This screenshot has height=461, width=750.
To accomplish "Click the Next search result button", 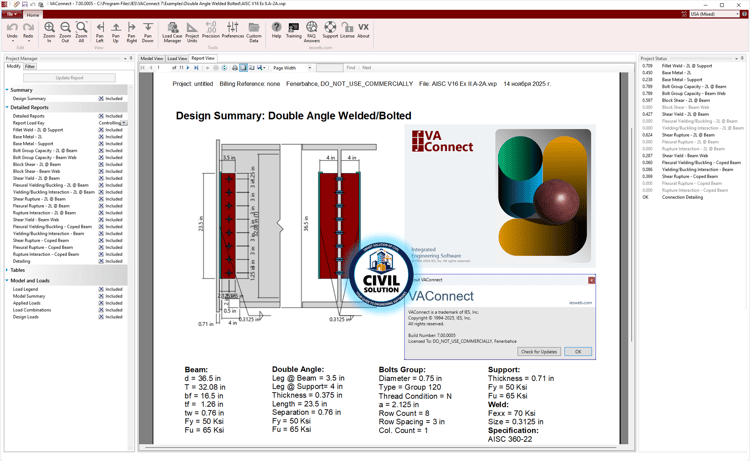I will point(366,68).
